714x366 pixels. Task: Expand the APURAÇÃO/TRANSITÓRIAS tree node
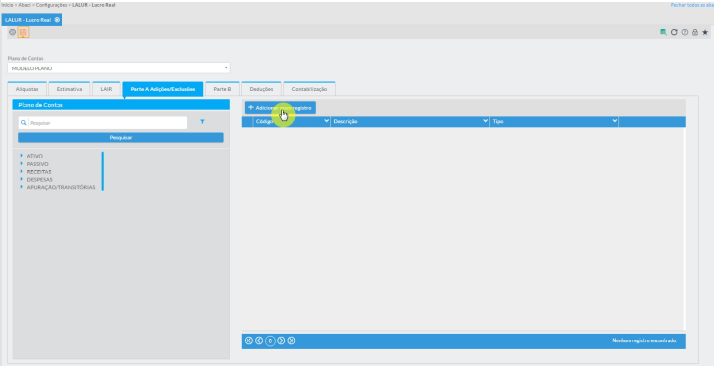point(21,187)
